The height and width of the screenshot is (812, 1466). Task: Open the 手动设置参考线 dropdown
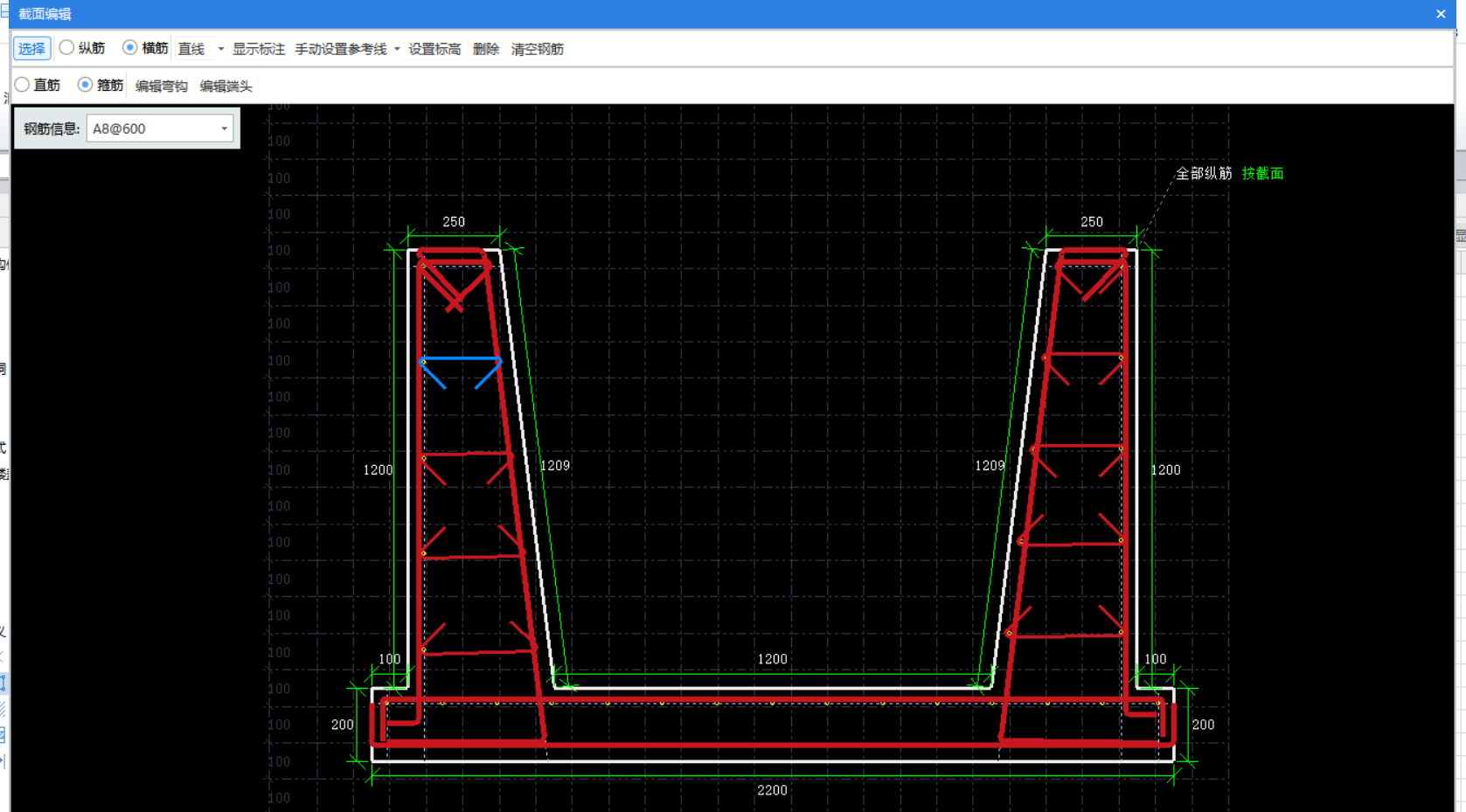click(x=397, y=49)
